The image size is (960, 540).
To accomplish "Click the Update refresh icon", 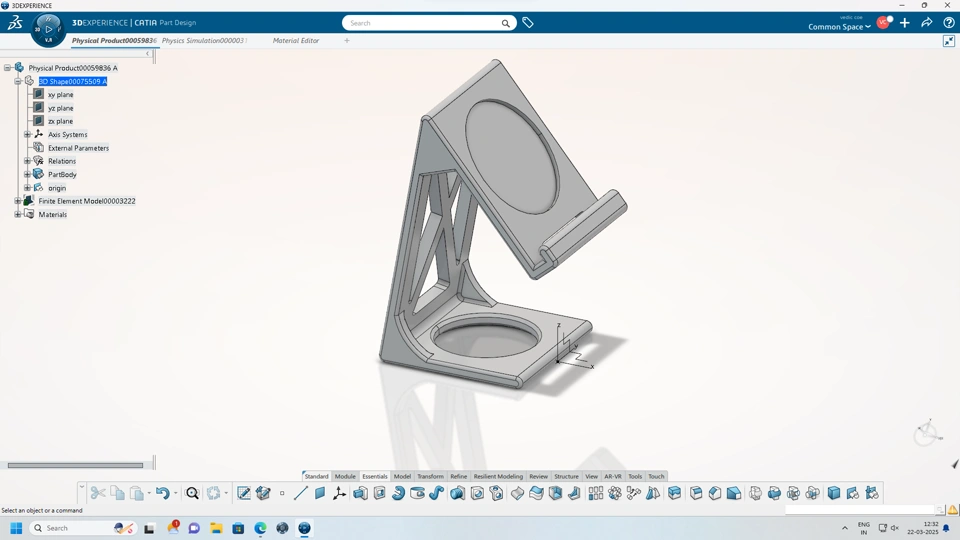I will pyautogui.click(x=213, y=493).
